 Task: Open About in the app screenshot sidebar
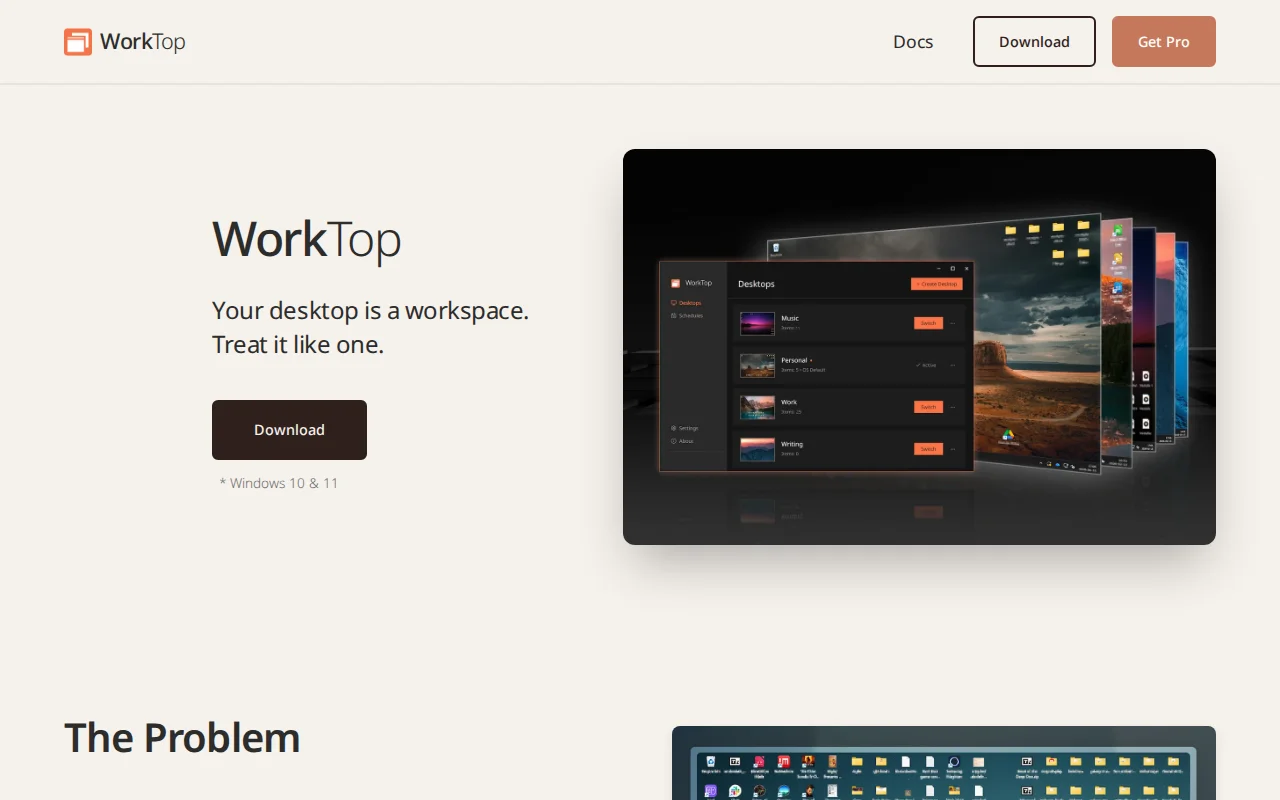(x=682, y=441)
